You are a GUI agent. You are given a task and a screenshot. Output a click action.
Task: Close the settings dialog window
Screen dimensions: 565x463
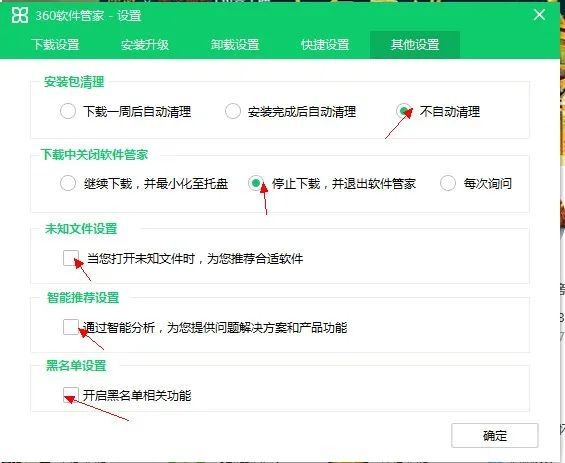click(x=539, y=15)
